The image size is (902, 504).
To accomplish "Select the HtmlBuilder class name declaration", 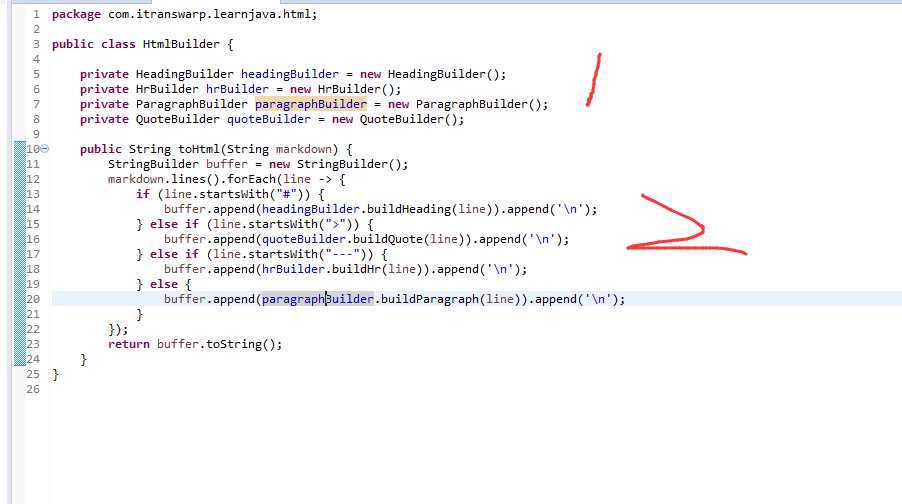I will pyautogui.click(x=181, y=44).
